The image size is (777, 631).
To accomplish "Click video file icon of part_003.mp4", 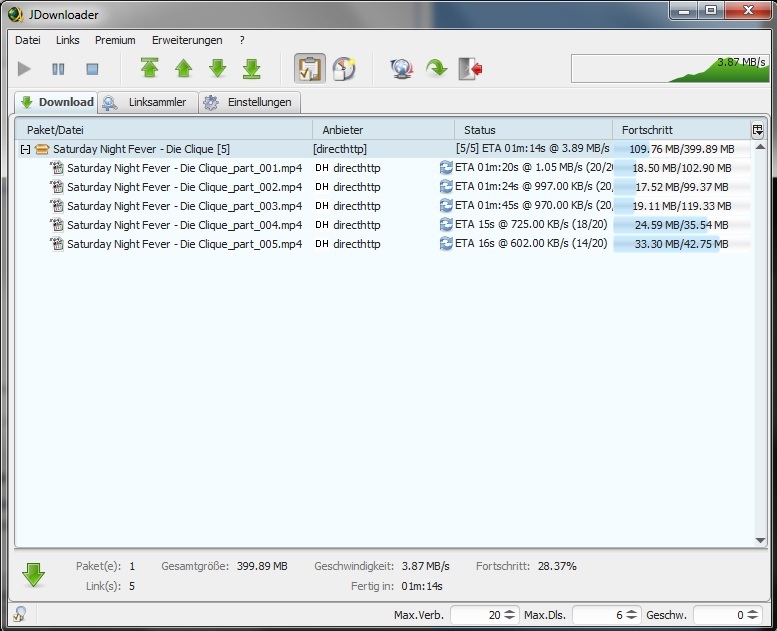I will click(57, 206).
